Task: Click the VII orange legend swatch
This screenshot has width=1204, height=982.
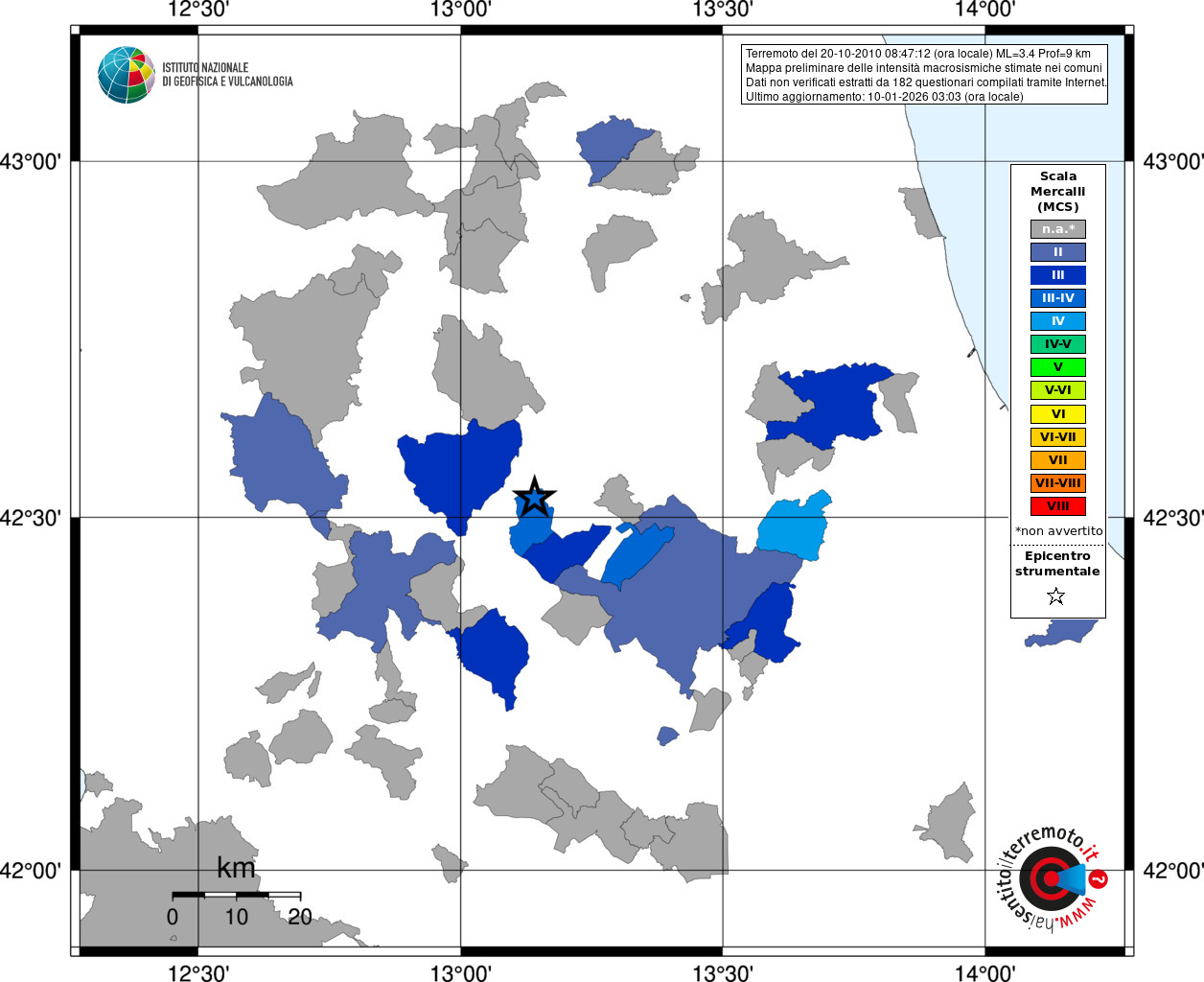Action: pos(1058,460)
